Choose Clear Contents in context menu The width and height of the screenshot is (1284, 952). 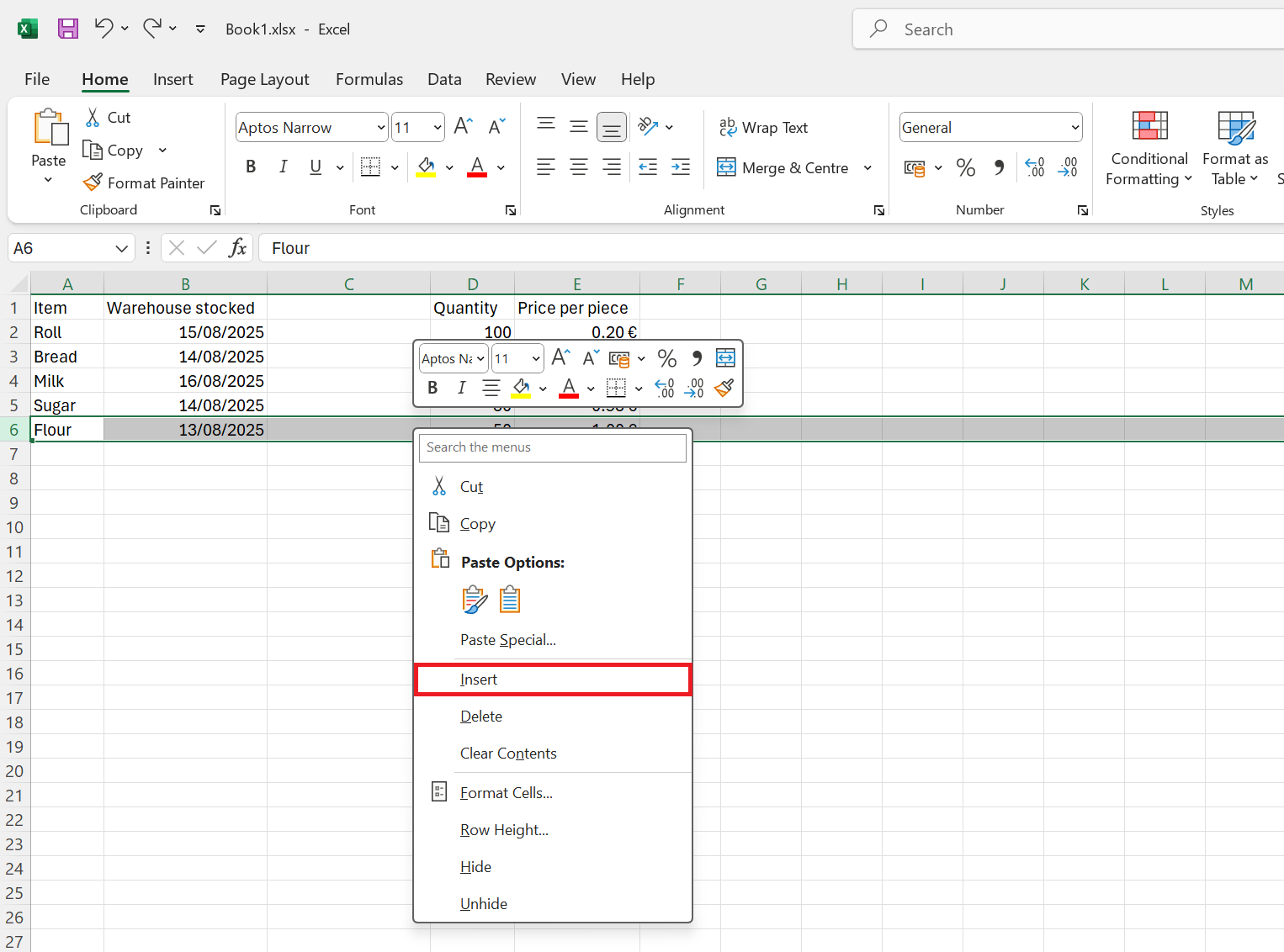(553, 754)
